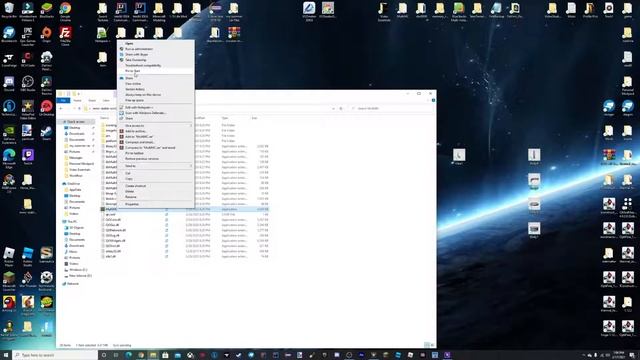Choose Edit with Notepad++
This screenshot has width=640, height=360.
[x=155, y=107]
